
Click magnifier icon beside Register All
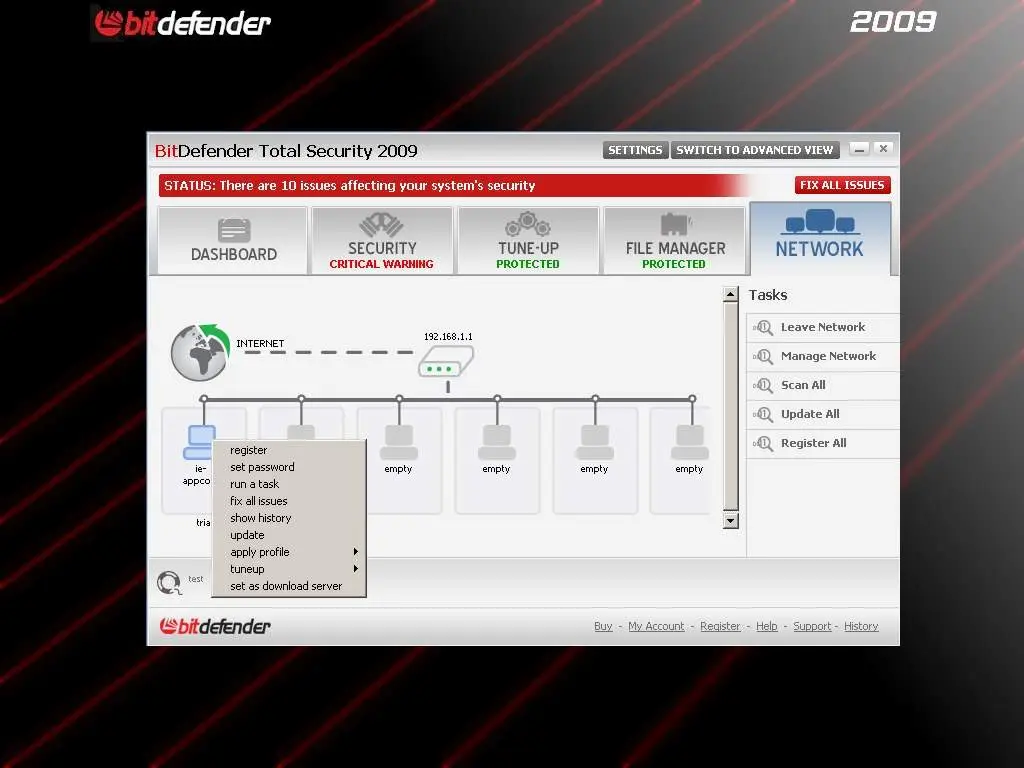pos(763,443)
